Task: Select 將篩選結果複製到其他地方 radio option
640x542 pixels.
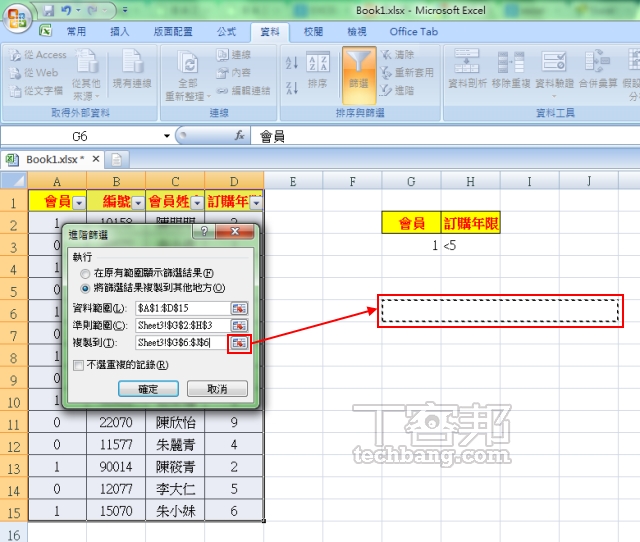Action: [x=84, y=287]
